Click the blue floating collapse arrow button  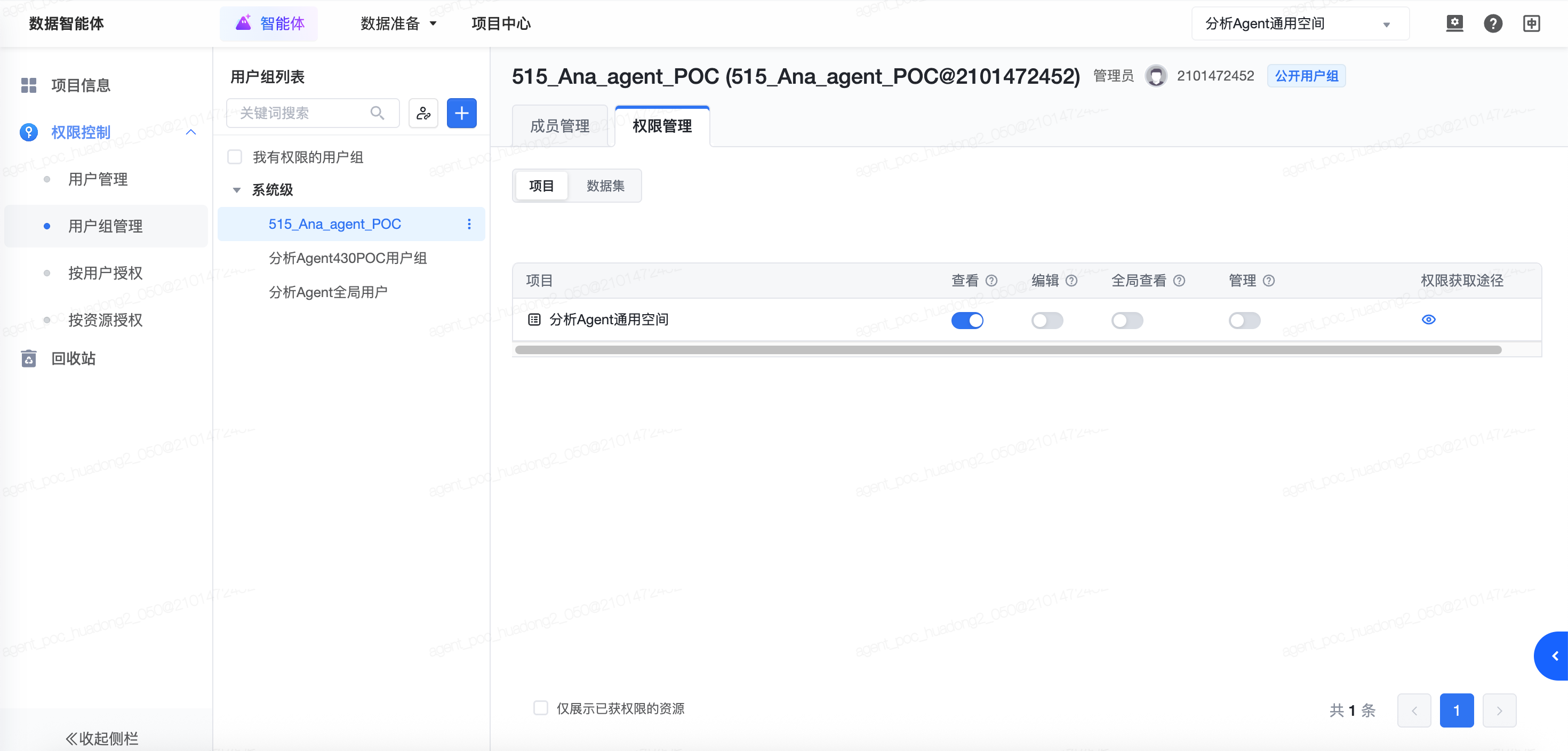[x=1554, y=656]
